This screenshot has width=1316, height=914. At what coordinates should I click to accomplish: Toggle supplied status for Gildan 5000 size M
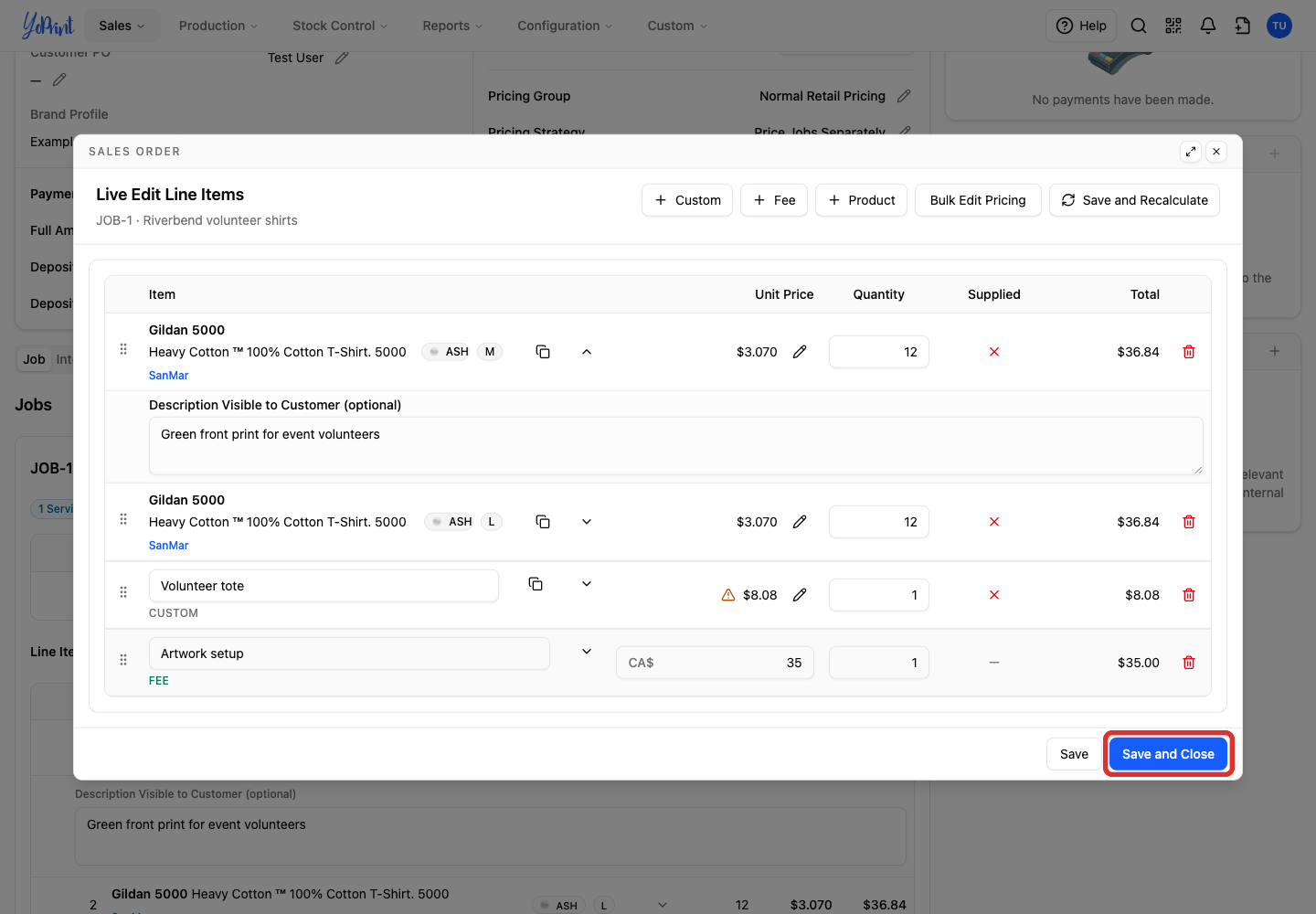[x=994, y=352]
